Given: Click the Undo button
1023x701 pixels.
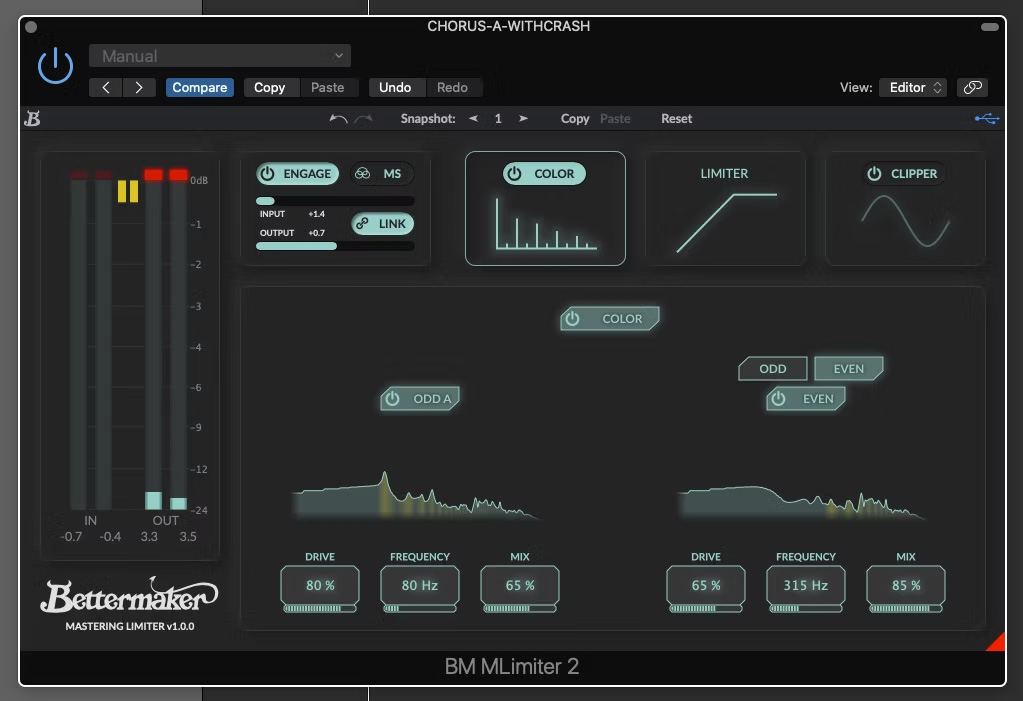Looking at the screenshot, I should coord(395,87).
